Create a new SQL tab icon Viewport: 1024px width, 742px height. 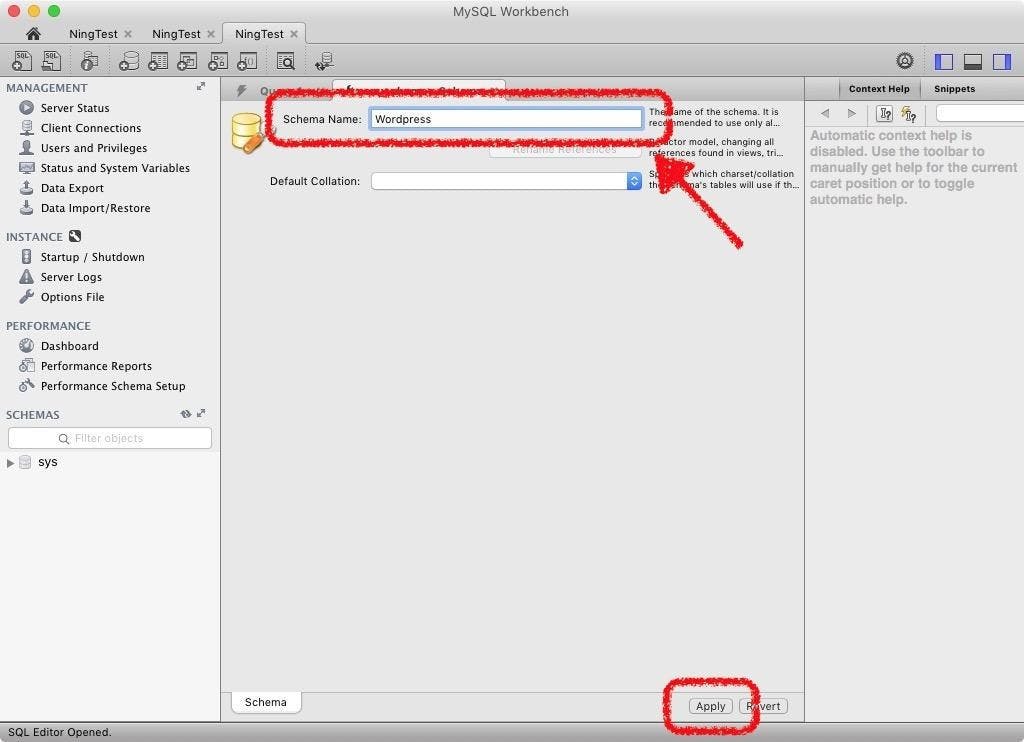(x=22, y=61)
